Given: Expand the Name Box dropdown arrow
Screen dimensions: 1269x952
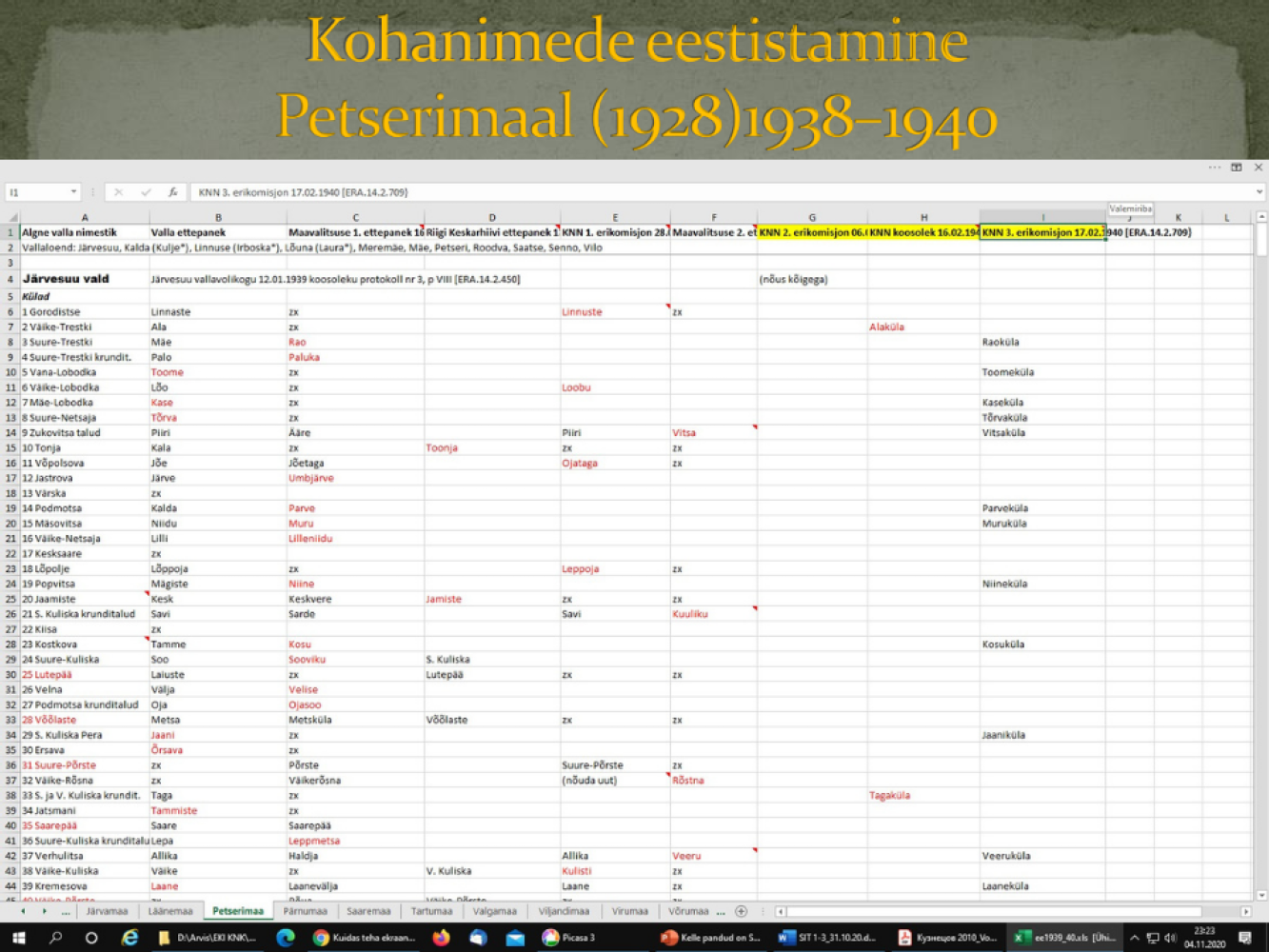Looking at the screenshot, I should 73,192.
